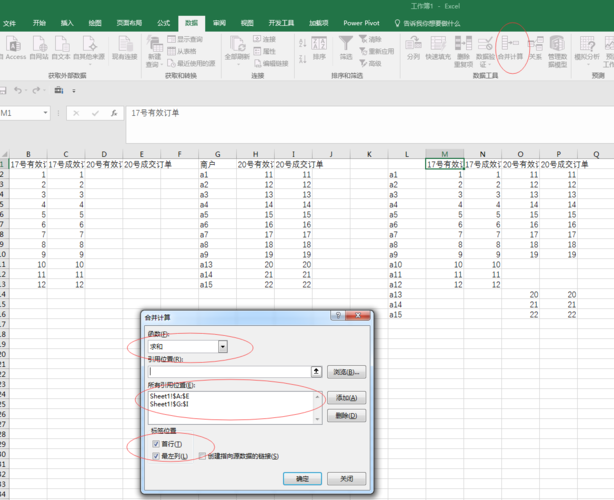This screenshot has height=500, width=614.
Task: Switch to the Formulas tab
Action: pos(164,23)
